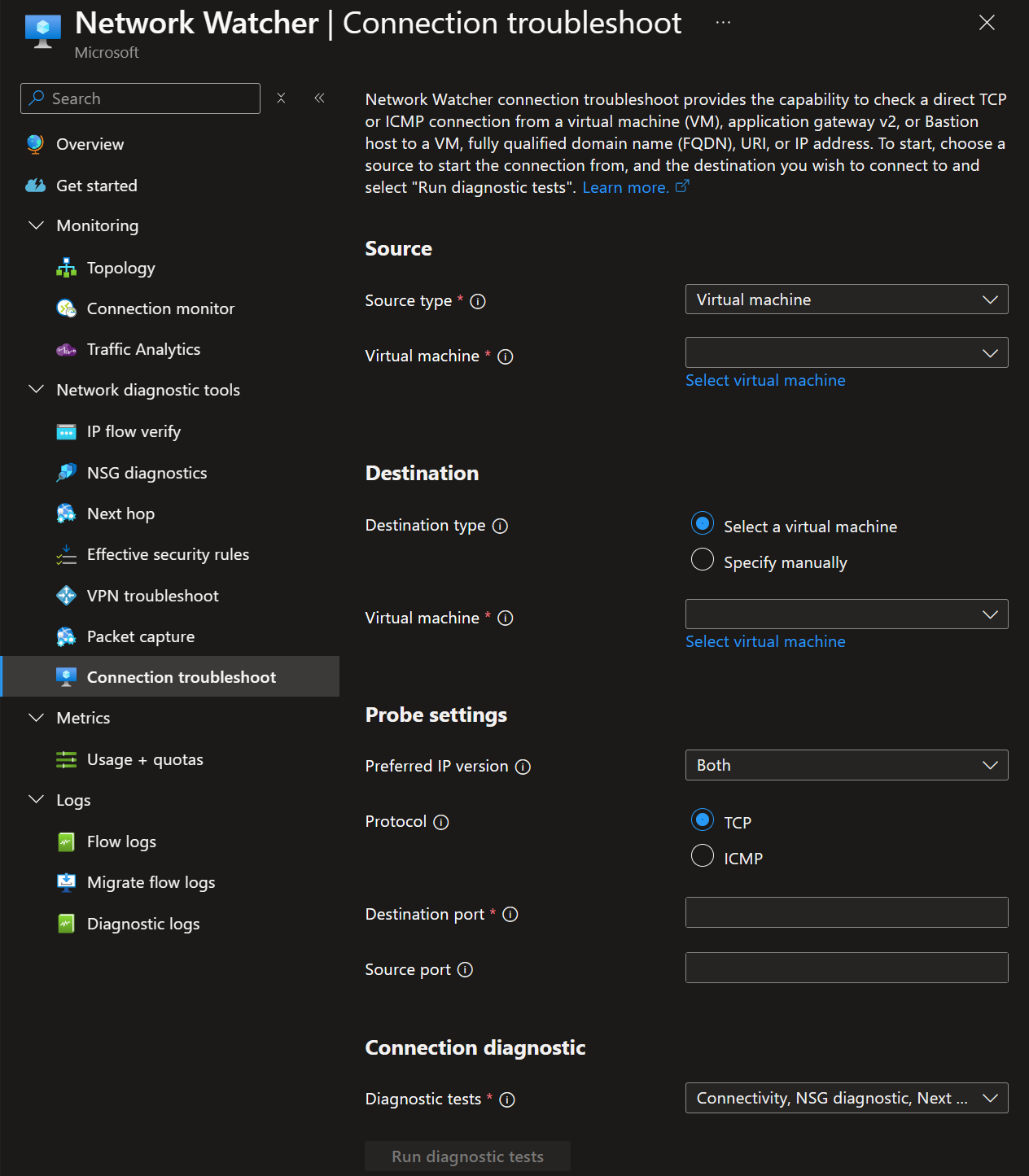
Task: Click the VPN troubleshoot icon
Action: 66,596
